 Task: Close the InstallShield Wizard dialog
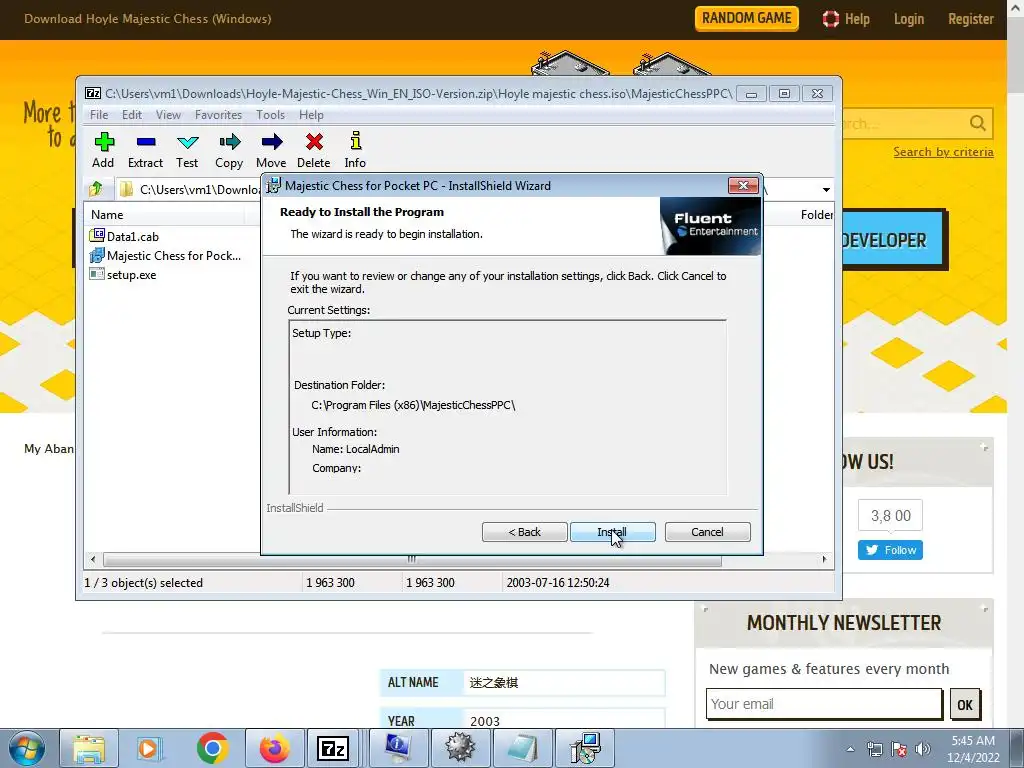(743, 185)
